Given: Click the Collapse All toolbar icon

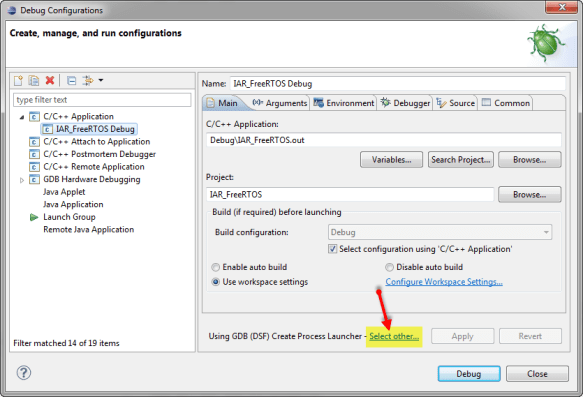Looking at the screenshot, I should [x=71, y=80].
